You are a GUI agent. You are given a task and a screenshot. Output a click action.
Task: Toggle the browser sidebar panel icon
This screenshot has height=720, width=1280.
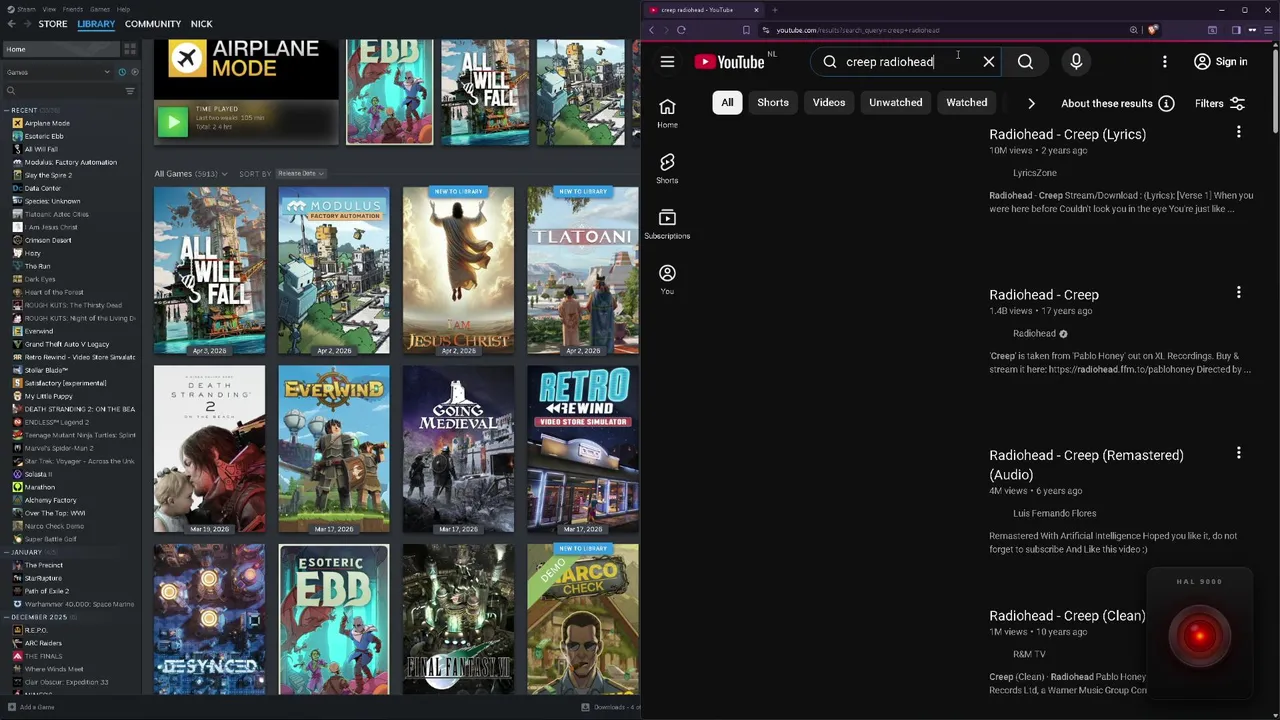(x=1236, y=30)
